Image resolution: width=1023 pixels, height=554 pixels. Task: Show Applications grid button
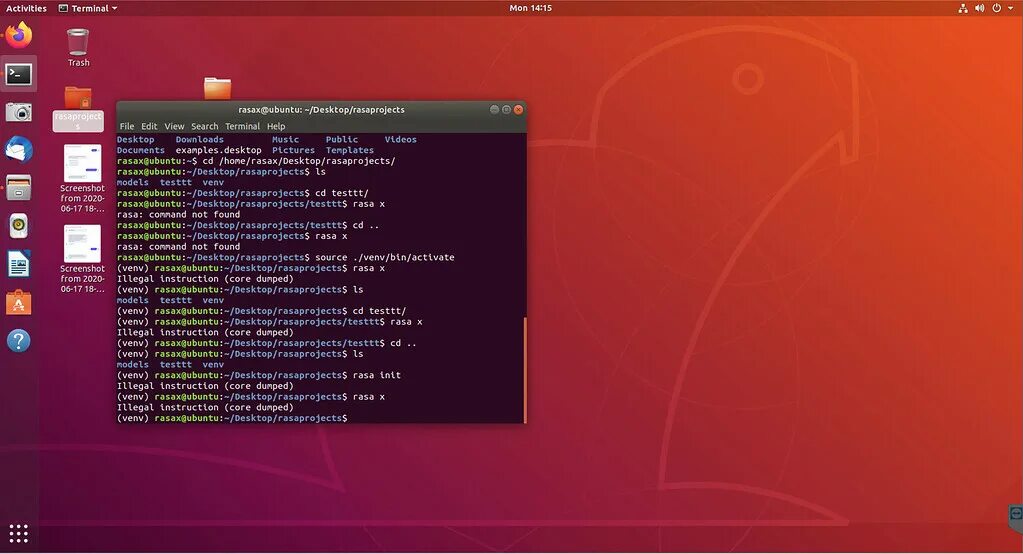coord(19,533)
